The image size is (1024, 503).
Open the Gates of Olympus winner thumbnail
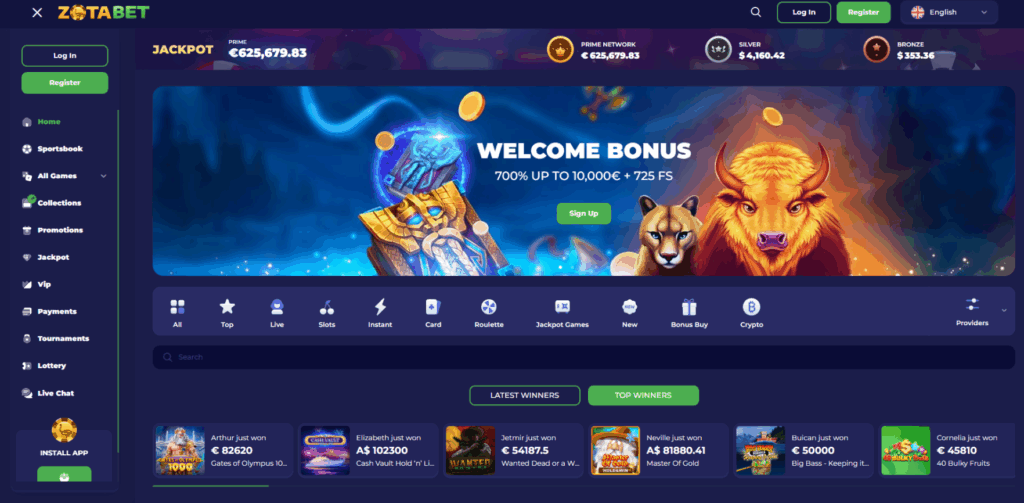pyautogui.click(x=180, y=450)
